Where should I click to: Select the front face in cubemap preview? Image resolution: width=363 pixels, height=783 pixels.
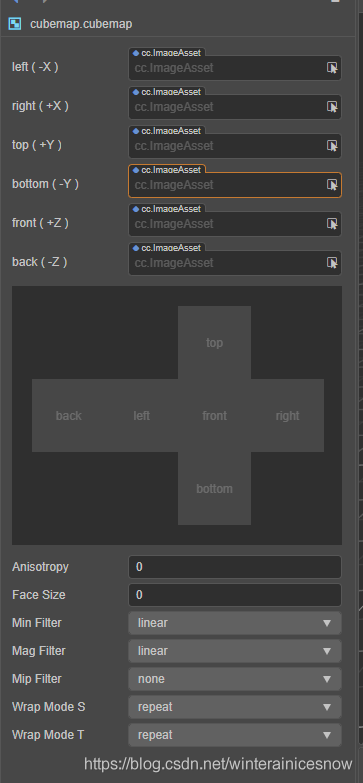click(x=214, y=415)
